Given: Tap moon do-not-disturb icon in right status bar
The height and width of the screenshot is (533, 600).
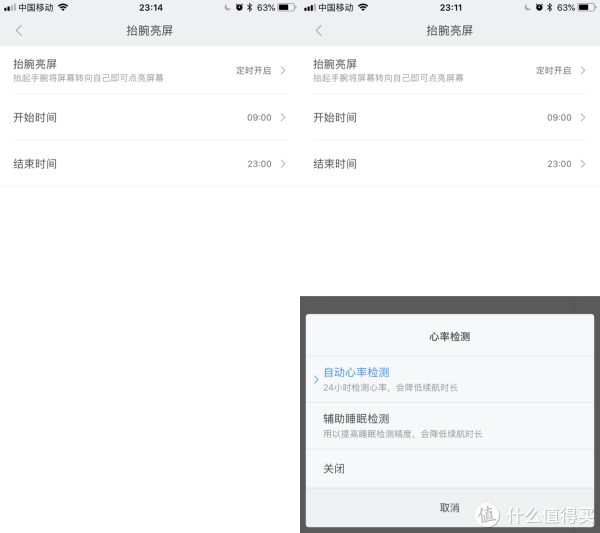Looking at the screenshot, I should pos(528,7).
